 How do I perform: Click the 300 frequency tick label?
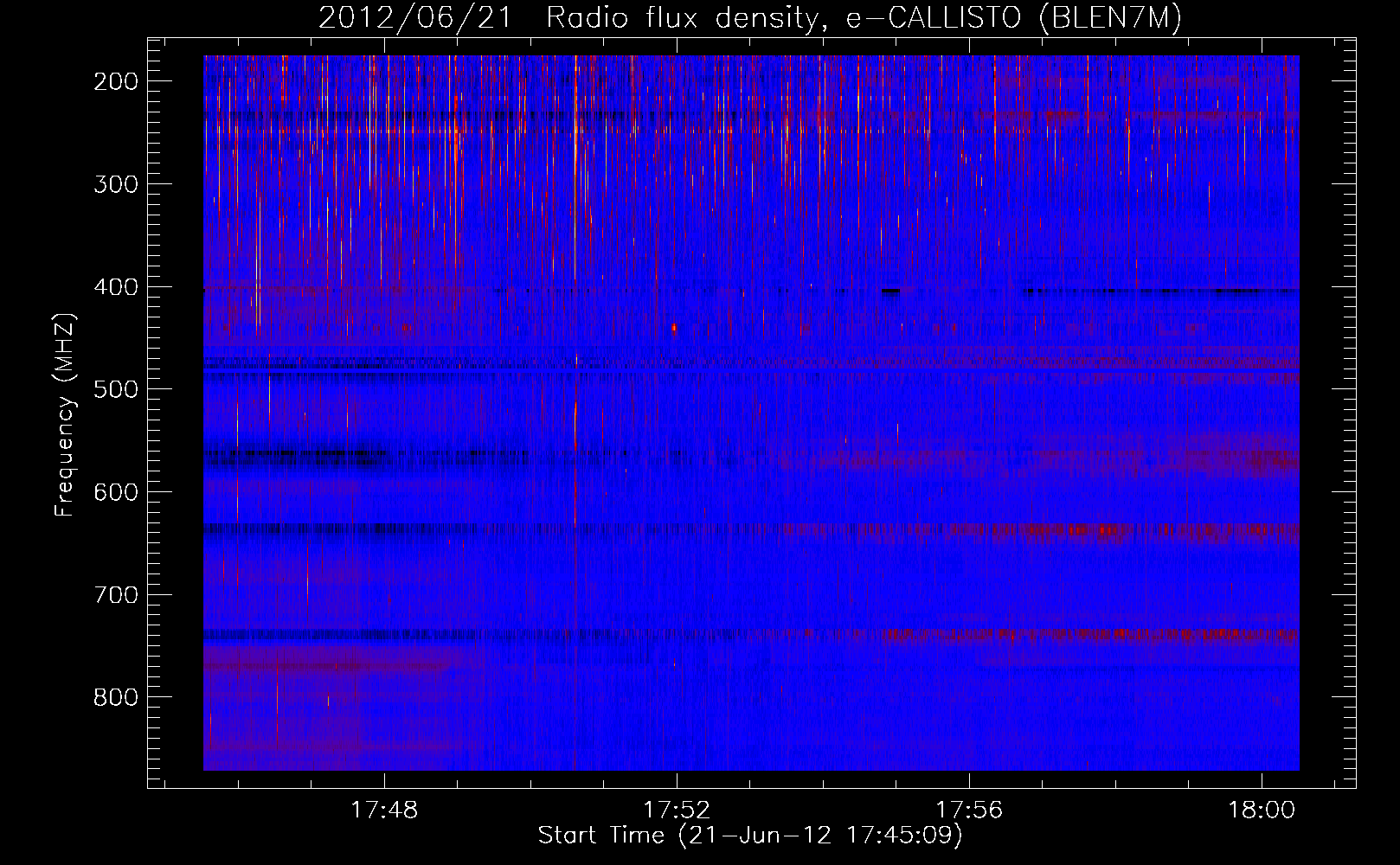coord(116,184)
